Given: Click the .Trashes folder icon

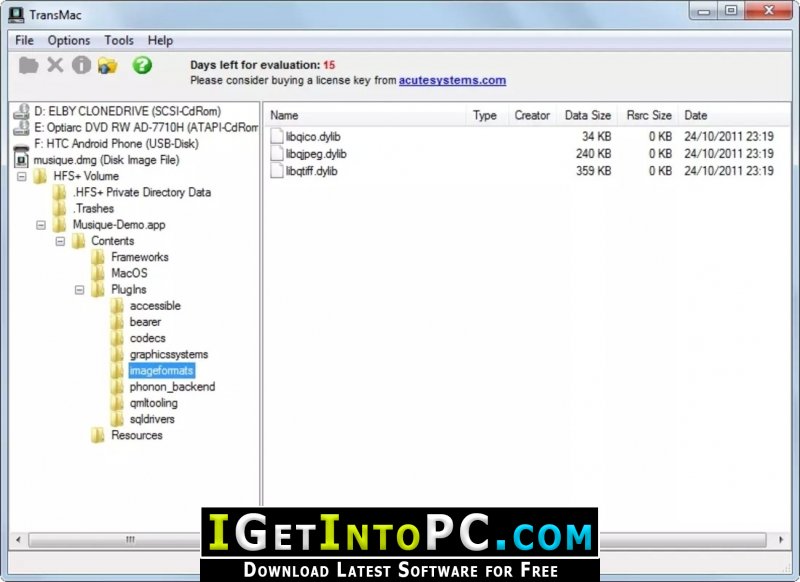Looking at the screenshot, I should coord(60,208).
